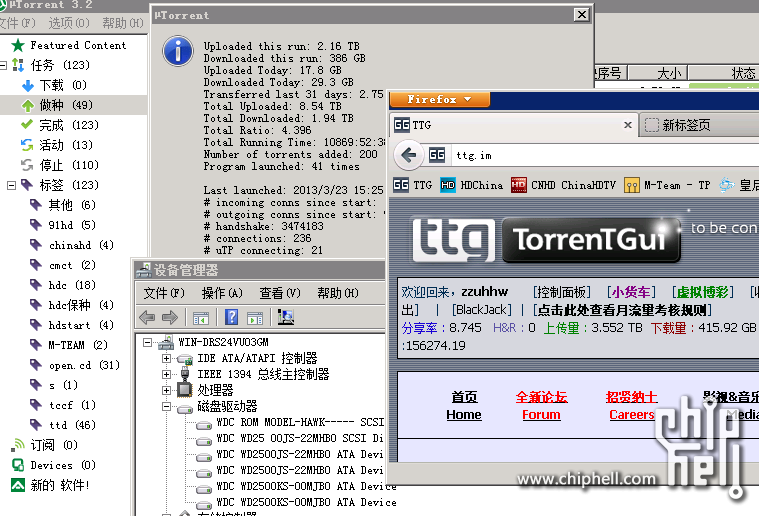This screenshot has width=759, height=516.
Task: Click the 新的 软件! apps icon
Action: (x=18, y=485)
